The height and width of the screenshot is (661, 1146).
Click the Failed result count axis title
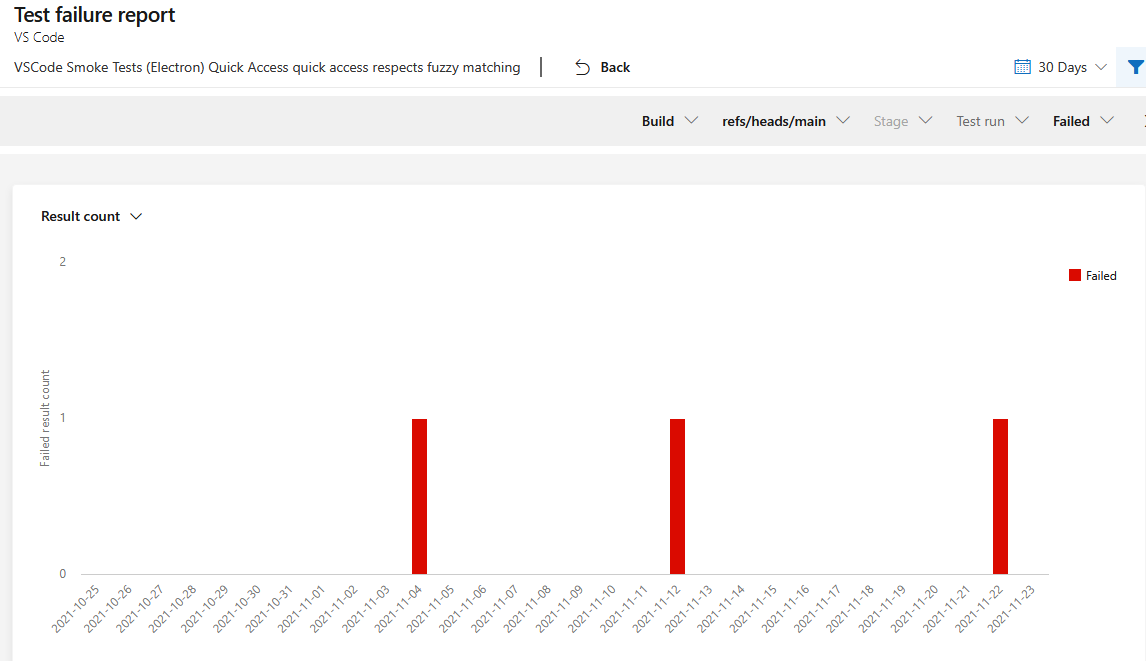click(x=45, y=418)
